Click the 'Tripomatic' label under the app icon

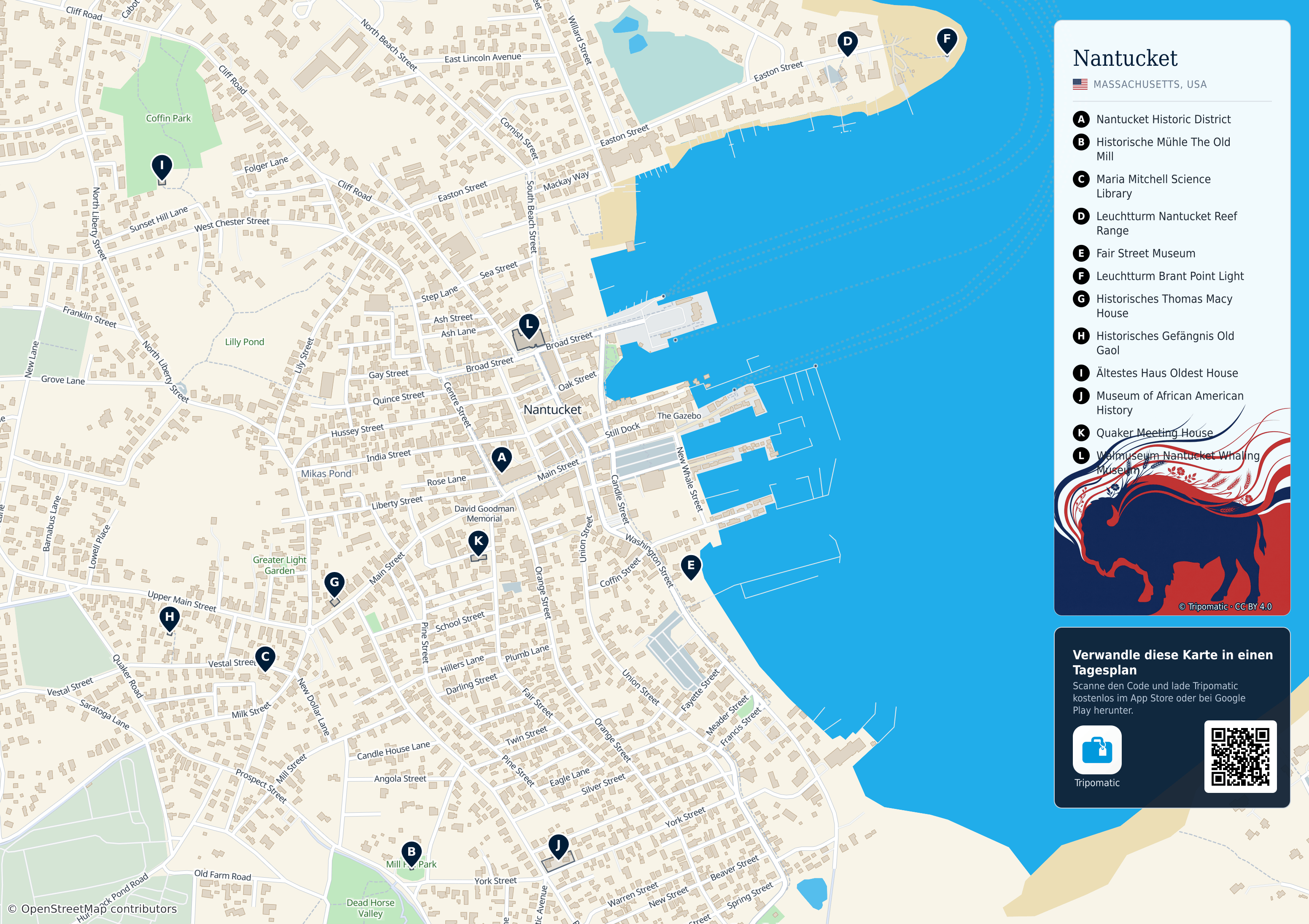click(1097, 783)
